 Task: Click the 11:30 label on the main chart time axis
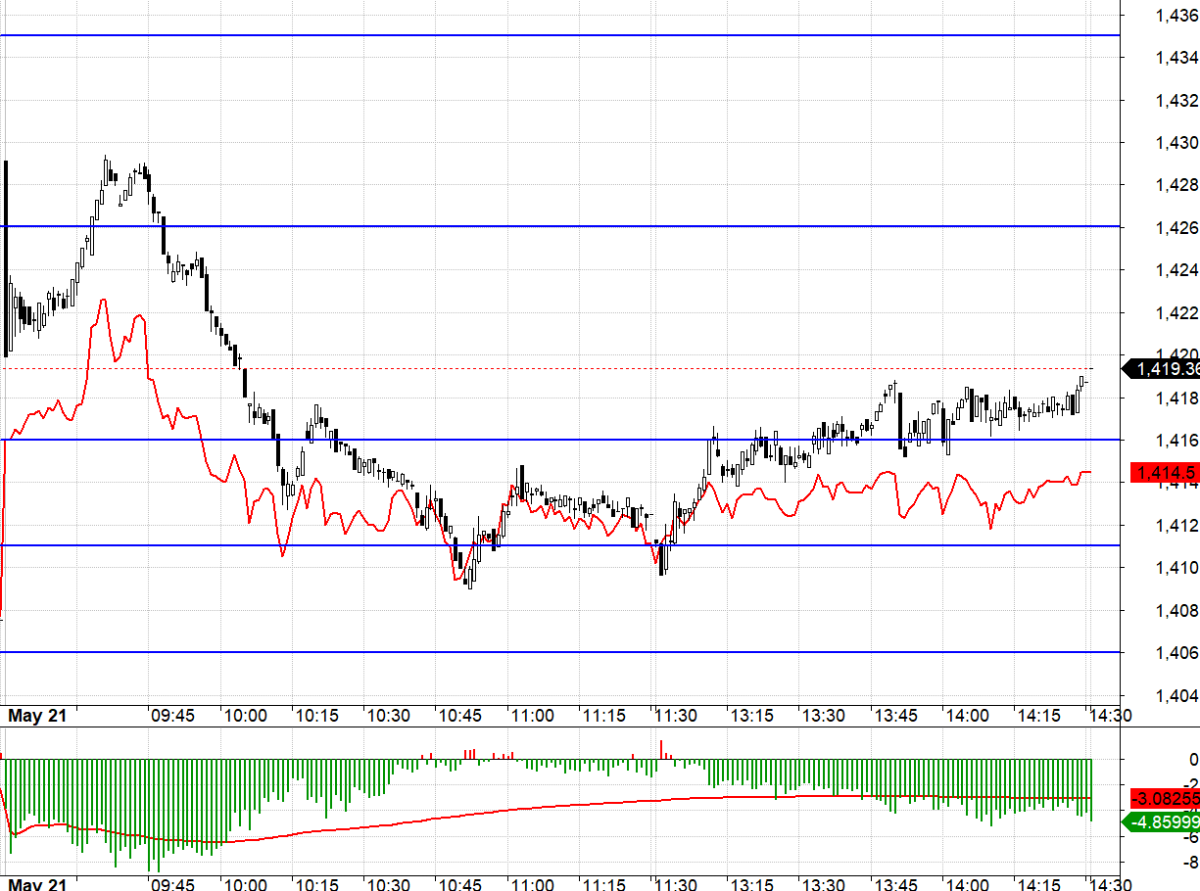click(x=675, y=716)
